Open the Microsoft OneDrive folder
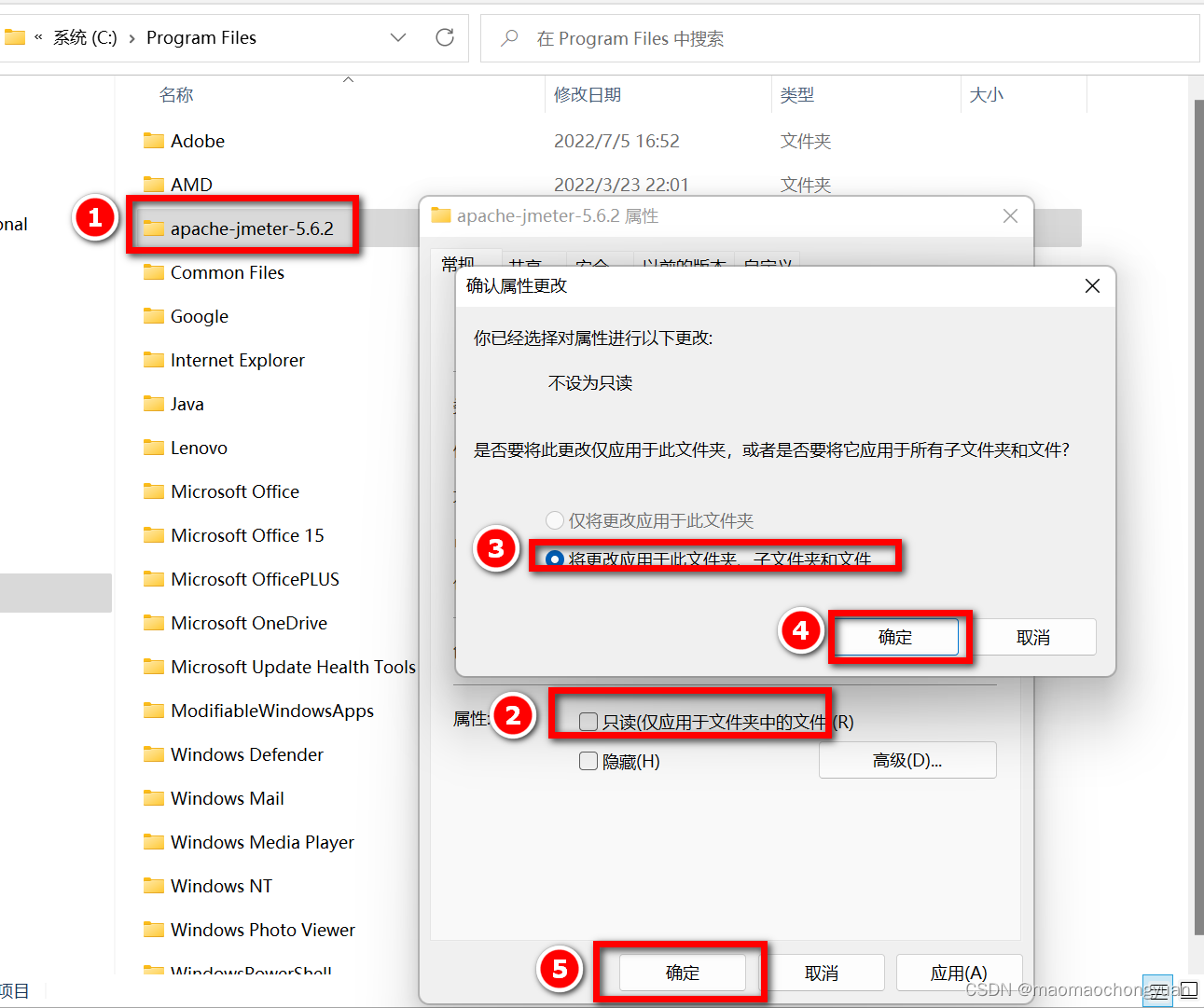The height and width of the screenshot is (1008, 1204). pyautogui.click(x=248, y=623)
